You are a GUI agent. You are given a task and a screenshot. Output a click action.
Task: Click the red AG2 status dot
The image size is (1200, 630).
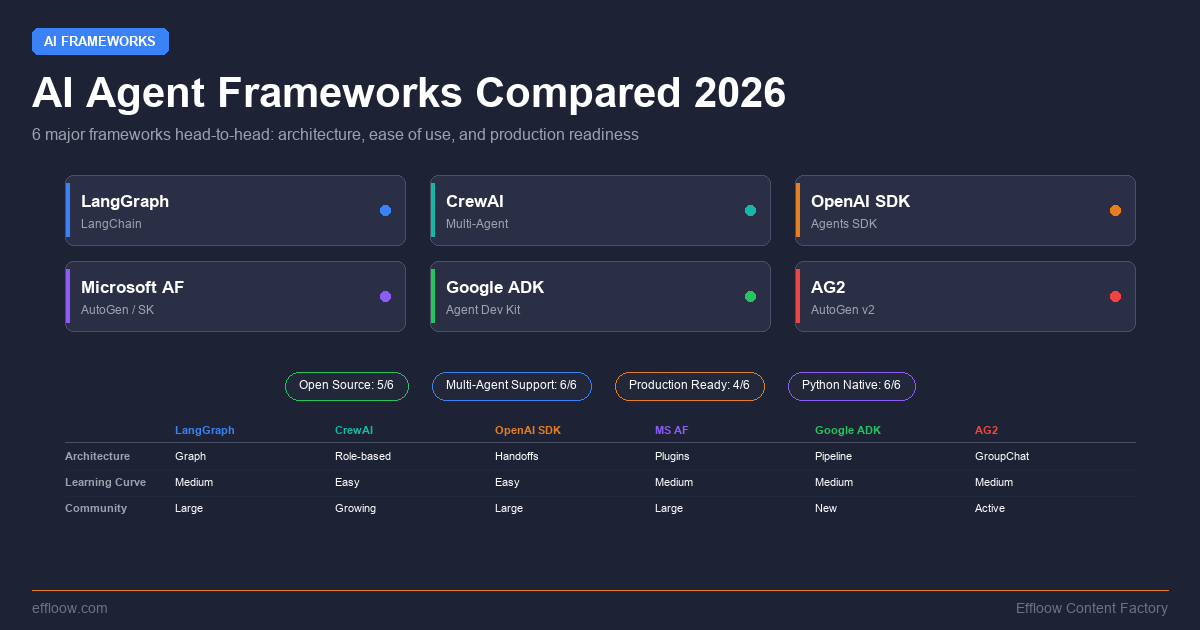pos(1115,296)
